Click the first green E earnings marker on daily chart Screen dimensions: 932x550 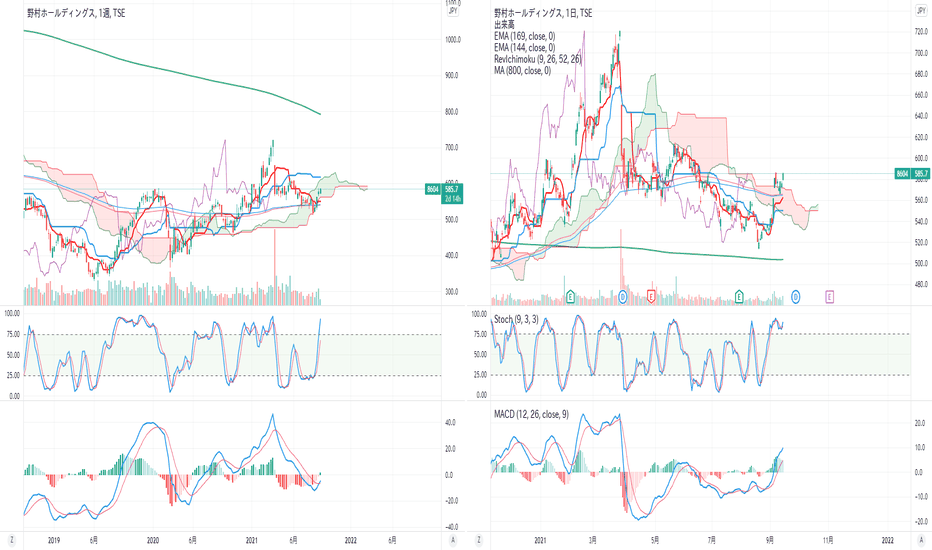571,296
